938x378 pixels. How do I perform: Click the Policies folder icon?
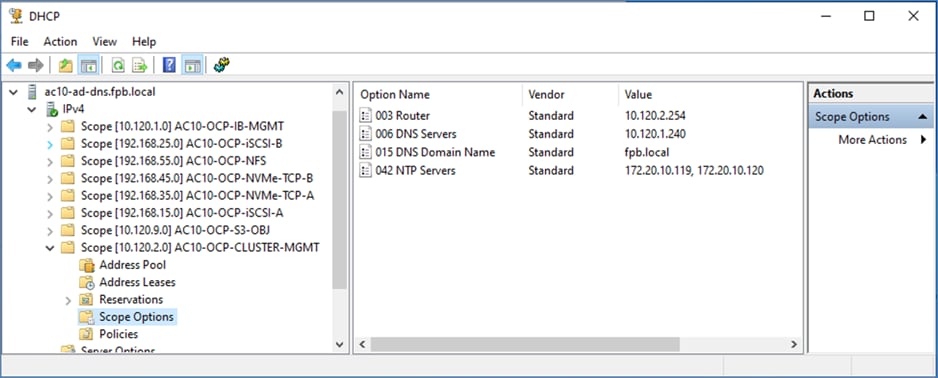coord(87,334)
